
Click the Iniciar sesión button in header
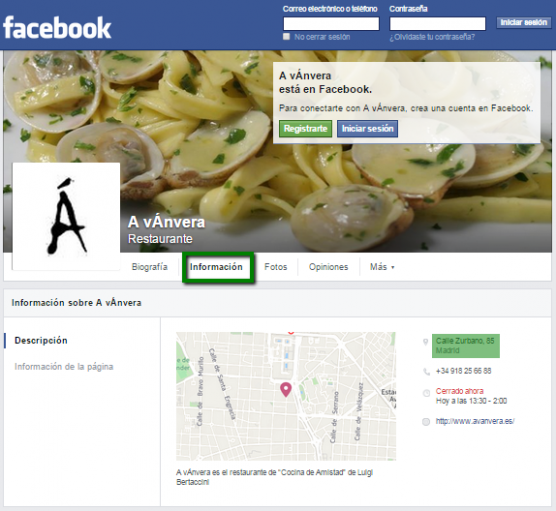point(523,23)
